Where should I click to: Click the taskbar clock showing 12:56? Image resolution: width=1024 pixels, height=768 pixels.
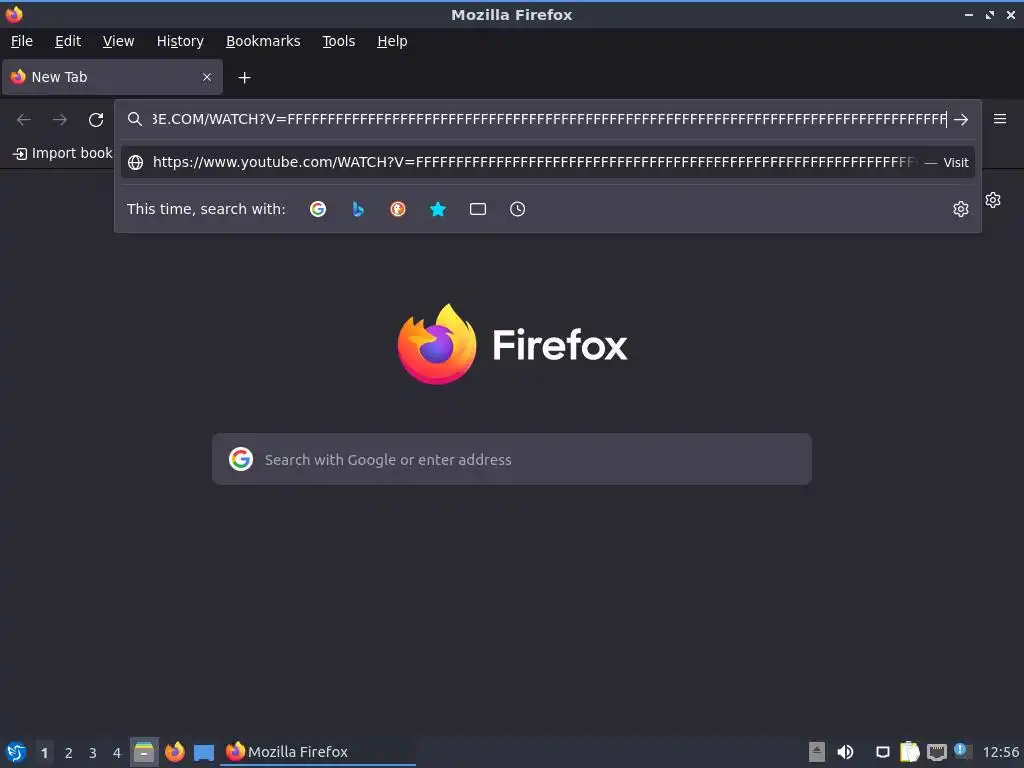(1000, 752)
